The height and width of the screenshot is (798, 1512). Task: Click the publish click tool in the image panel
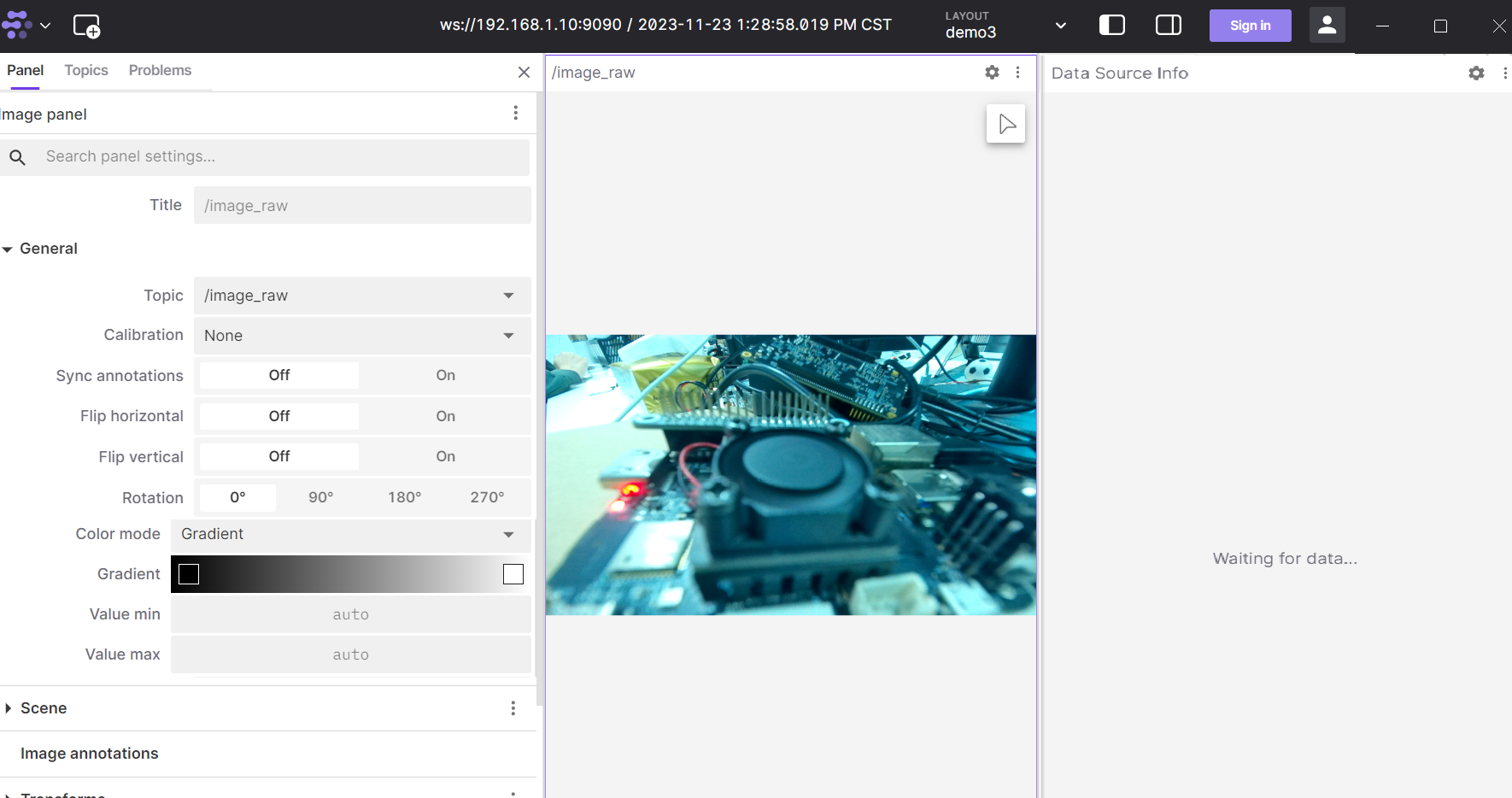(x=1006, y=124)
